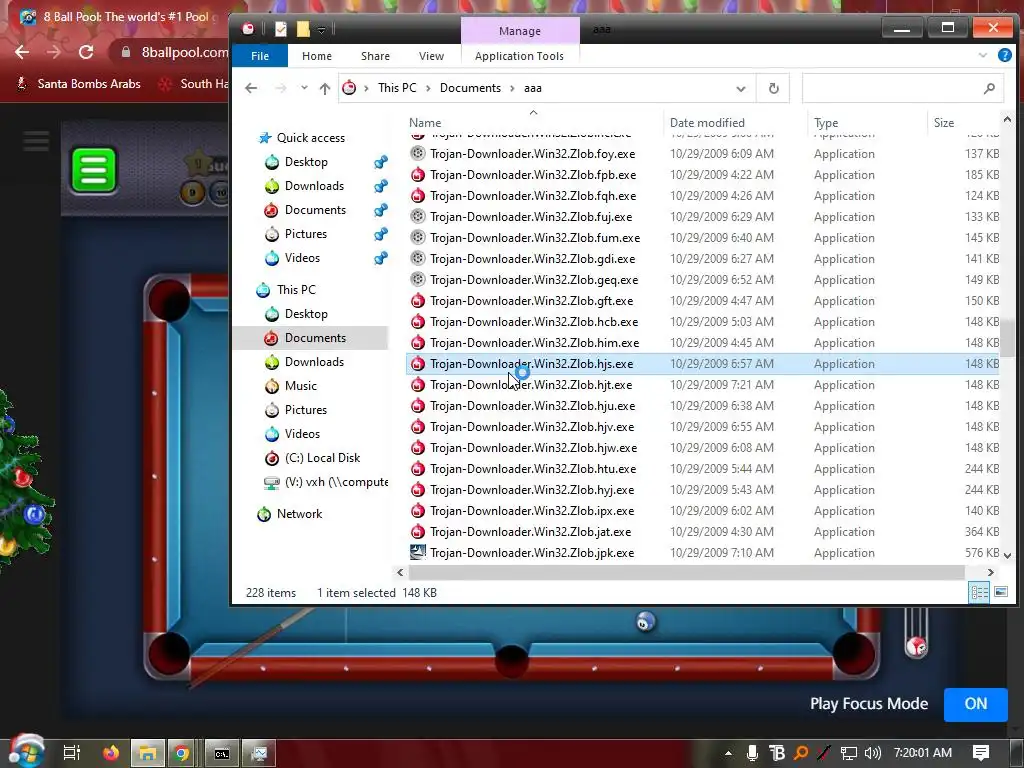Image resolution: width=1024 pixels, height=768 pixels.
Task: Select (C:) Local Disk in navigation pane
Action: point(322,458)
